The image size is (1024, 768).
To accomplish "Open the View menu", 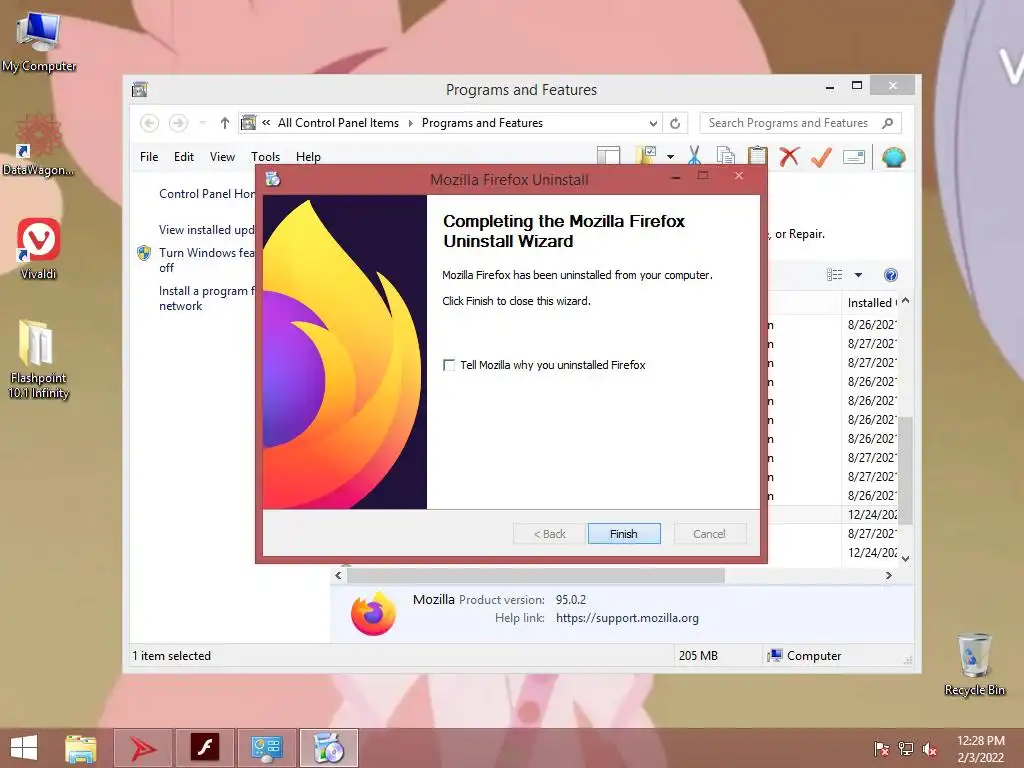I will pyautogui.click(x=222, y=157).
